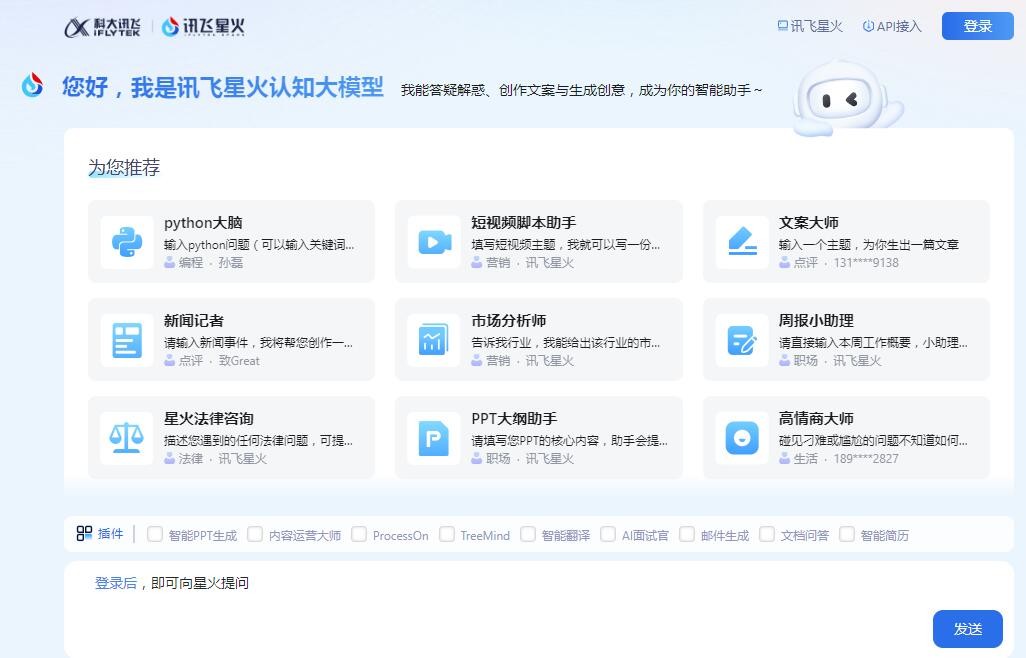Open the 新闻记者 title
1026x658 pixels.
click(x=194, y=320)
